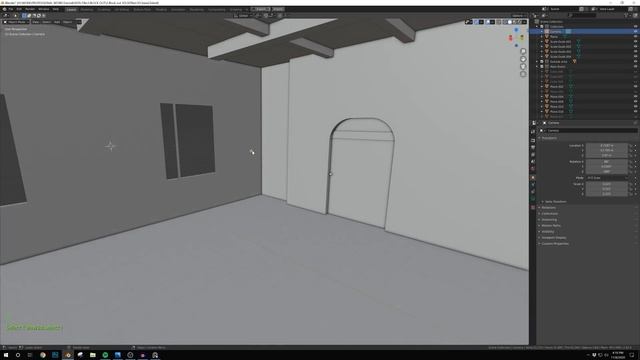Collapse the Main Room collection
640x360 pixels.
(537, 67)
